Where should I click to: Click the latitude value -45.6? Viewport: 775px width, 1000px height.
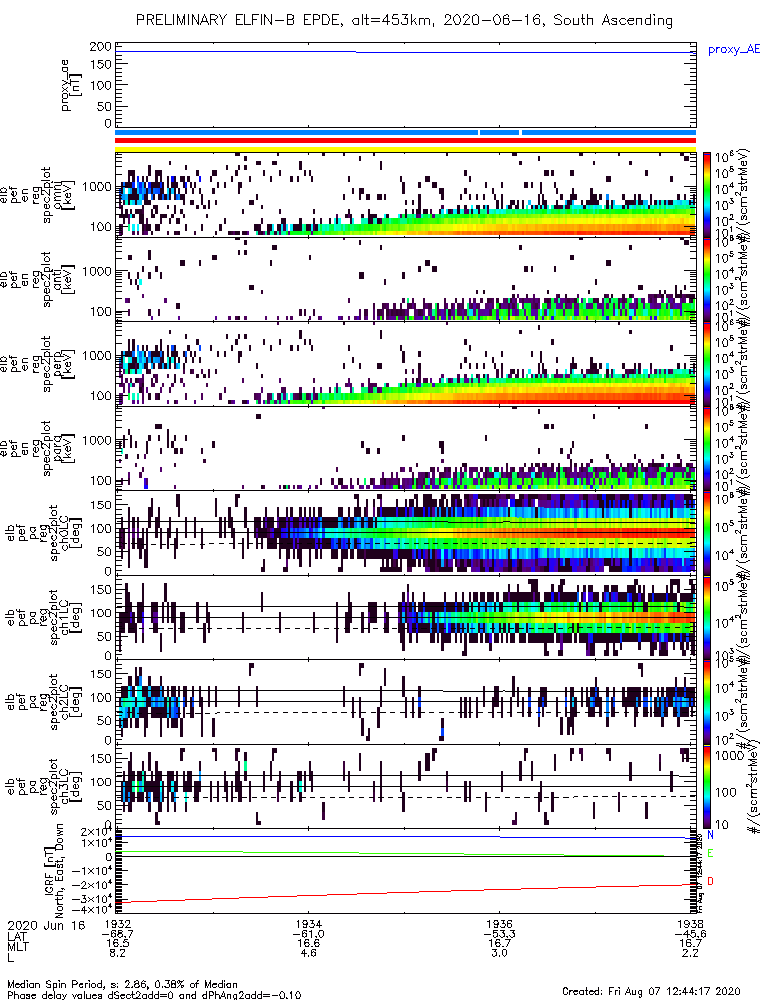690,934
